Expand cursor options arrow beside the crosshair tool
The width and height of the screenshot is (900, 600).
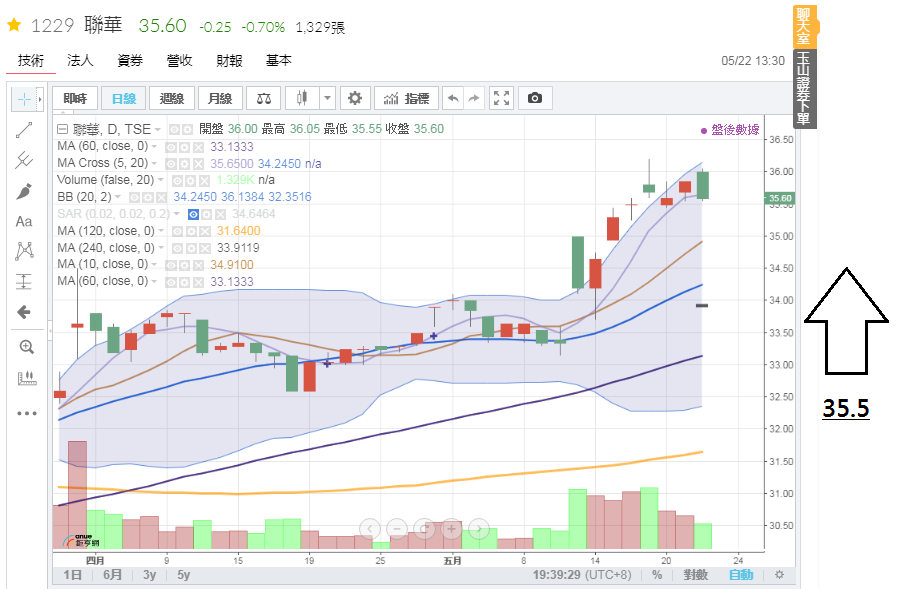[x=40, y=99]
